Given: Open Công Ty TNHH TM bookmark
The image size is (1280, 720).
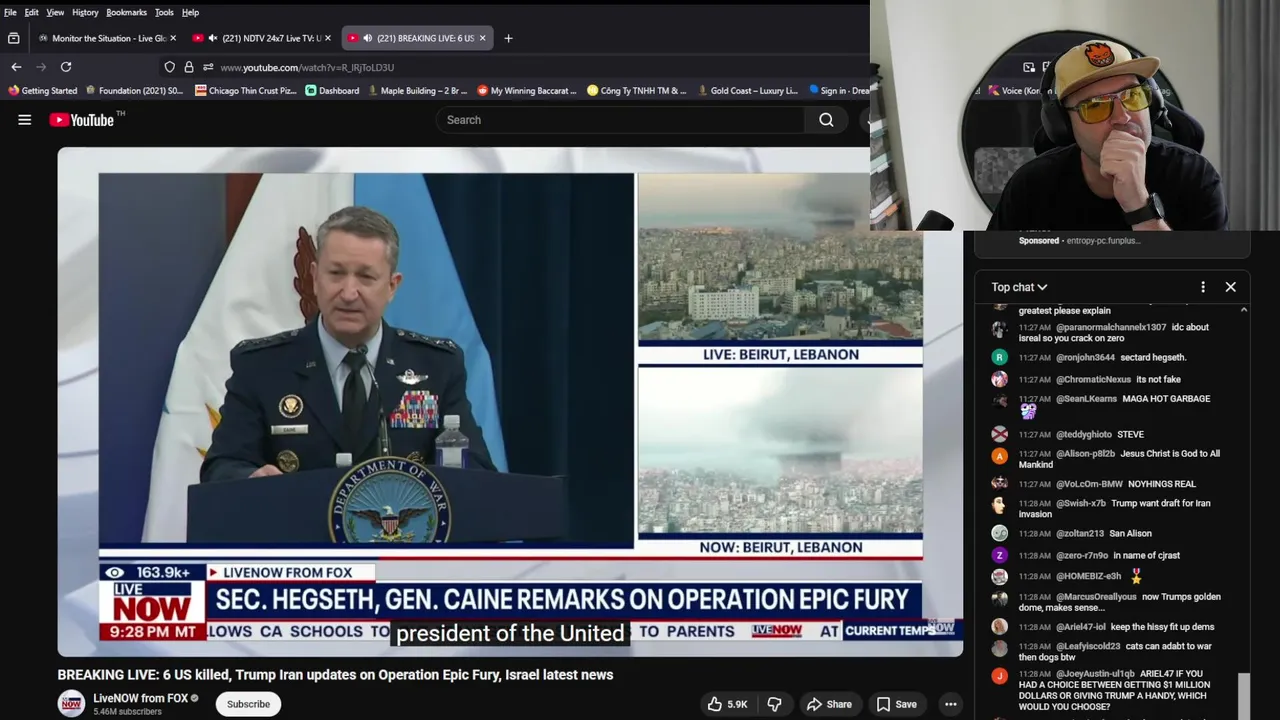Looking at the screenshot, I should pos(637,90).
